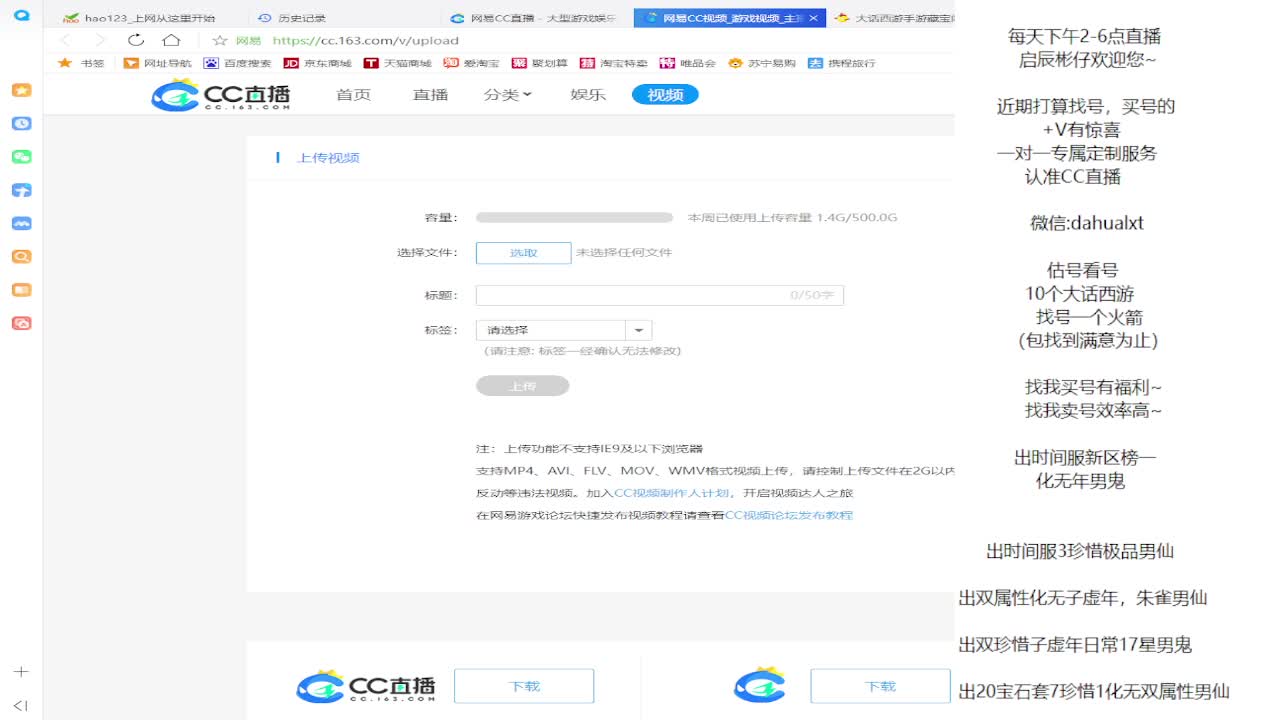Expand the 分类 navigation dropdown
1280x720 pixels.
click(508, 95)
